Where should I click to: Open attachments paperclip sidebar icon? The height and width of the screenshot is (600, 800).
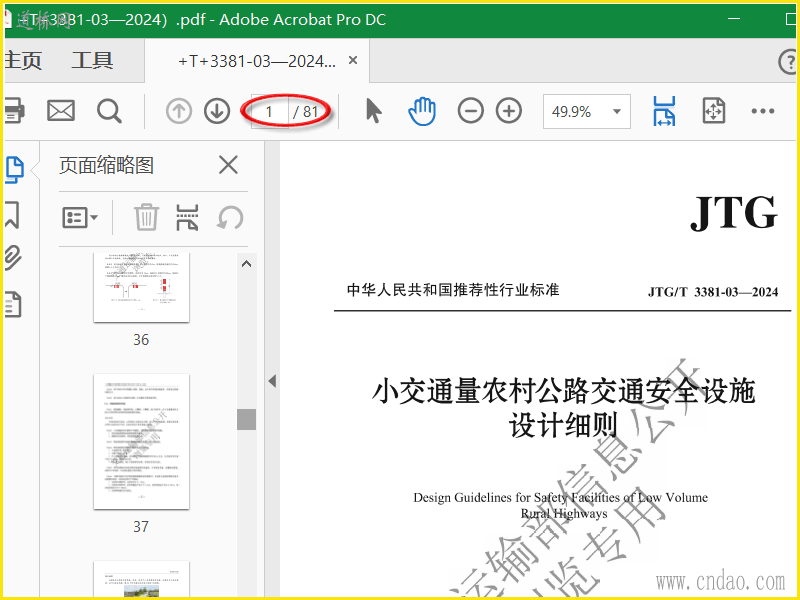pyautogui.click(x=13, y=258)
